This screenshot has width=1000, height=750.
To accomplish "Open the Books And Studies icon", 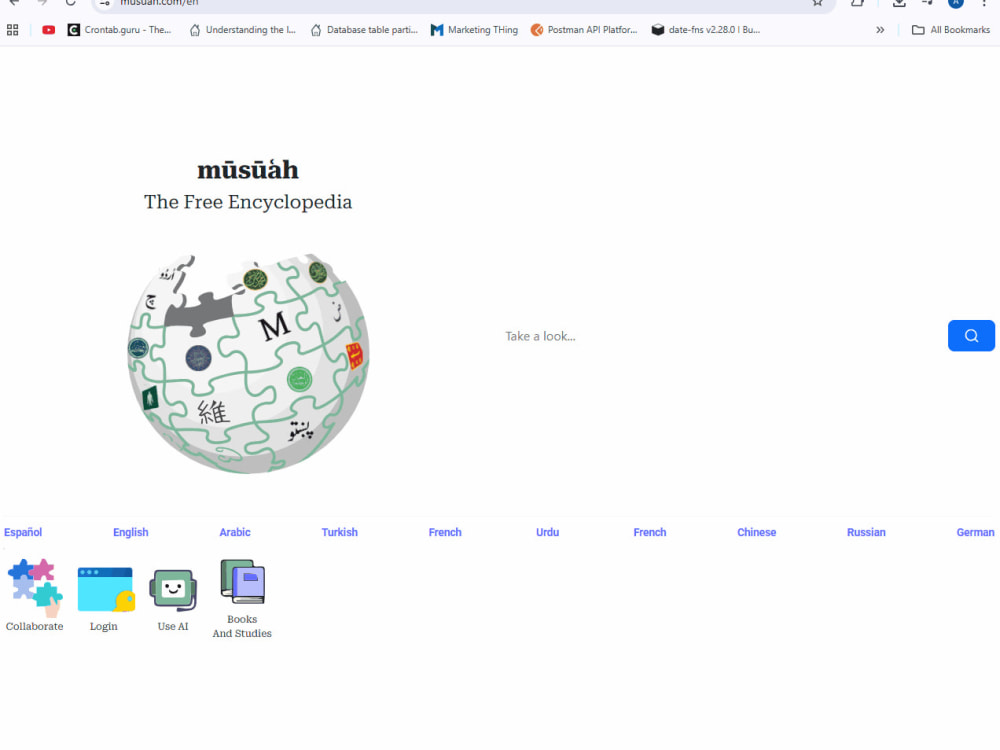I will [x=242, y=581].
